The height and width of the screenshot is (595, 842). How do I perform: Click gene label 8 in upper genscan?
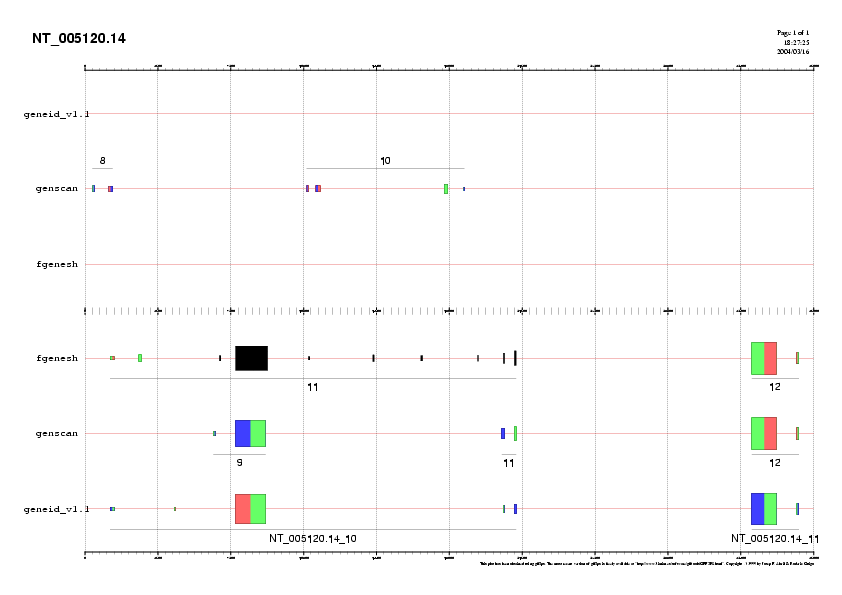pos(102,160)
